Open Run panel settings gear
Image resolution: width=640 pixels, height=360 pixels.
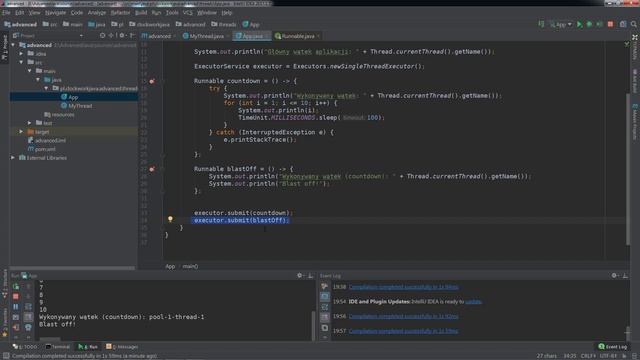[300, 276]
